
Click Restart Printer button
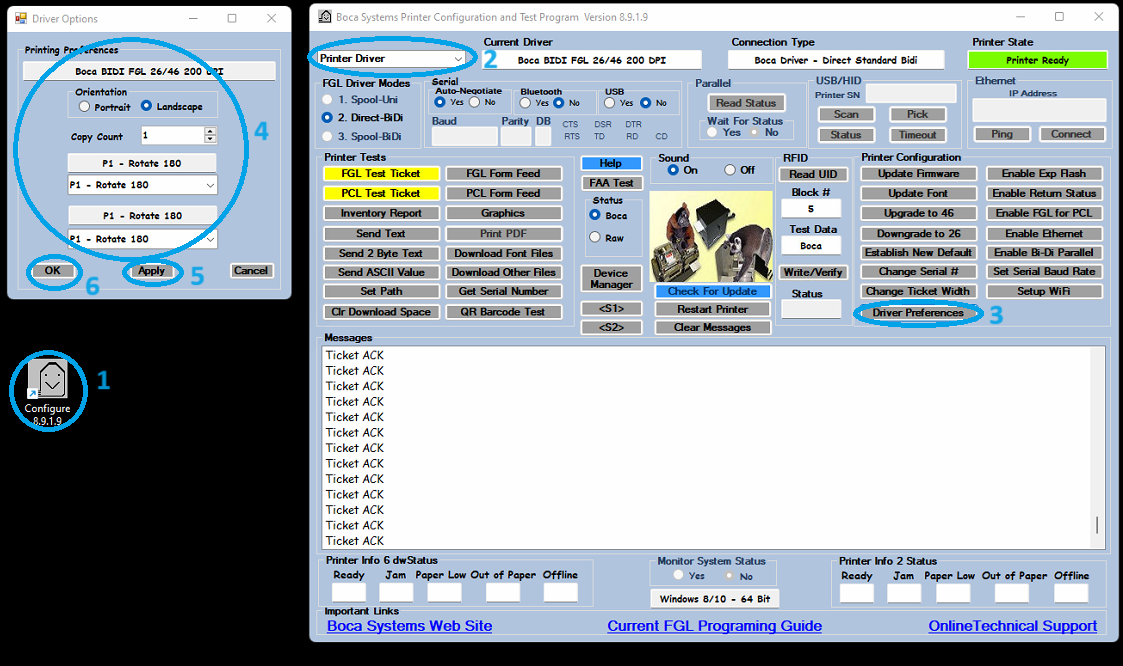712,309
